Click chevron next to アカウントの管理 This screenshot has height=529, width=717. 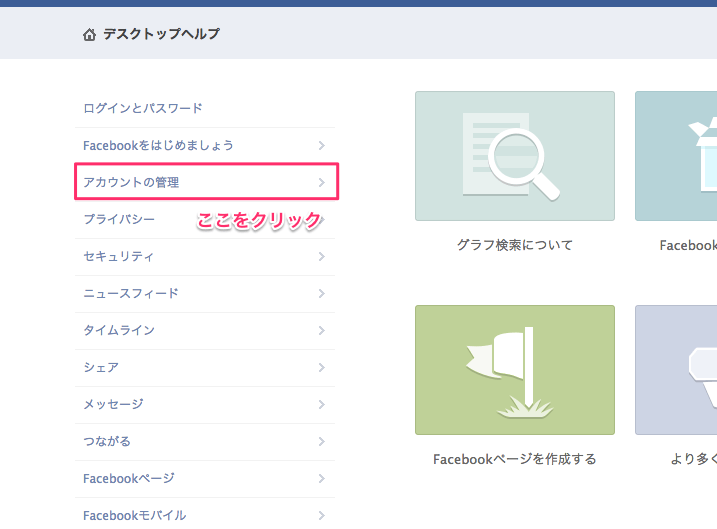[321, 182]
